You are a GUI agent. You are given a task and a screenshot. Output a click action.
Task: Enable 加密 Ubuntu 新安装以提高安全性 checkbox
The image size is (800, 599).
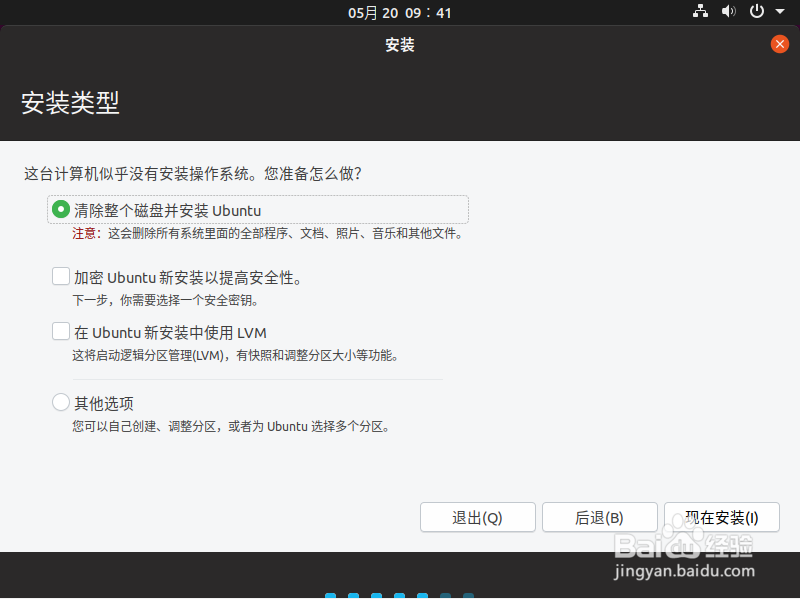point(61,277)
